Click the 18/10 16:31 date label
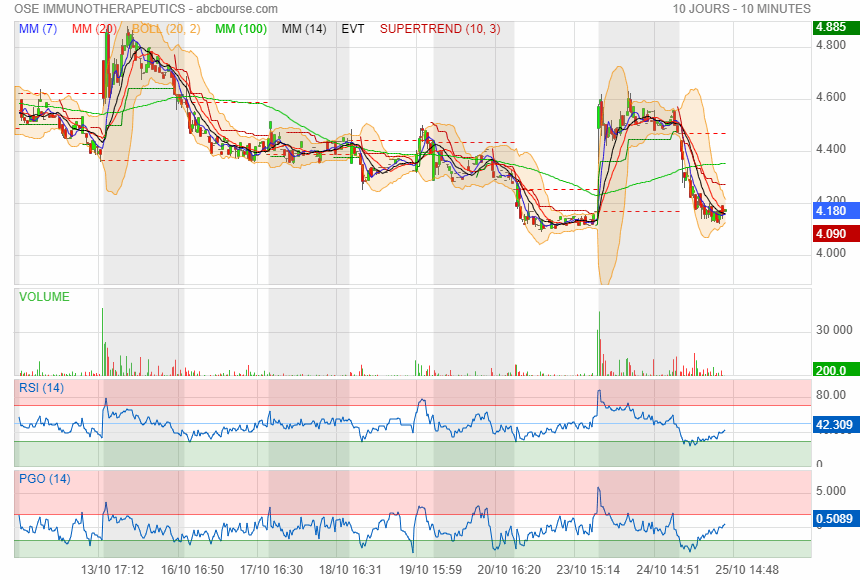Image resolution: width=860 pixels, height=580 pixels. click(350, 570)
